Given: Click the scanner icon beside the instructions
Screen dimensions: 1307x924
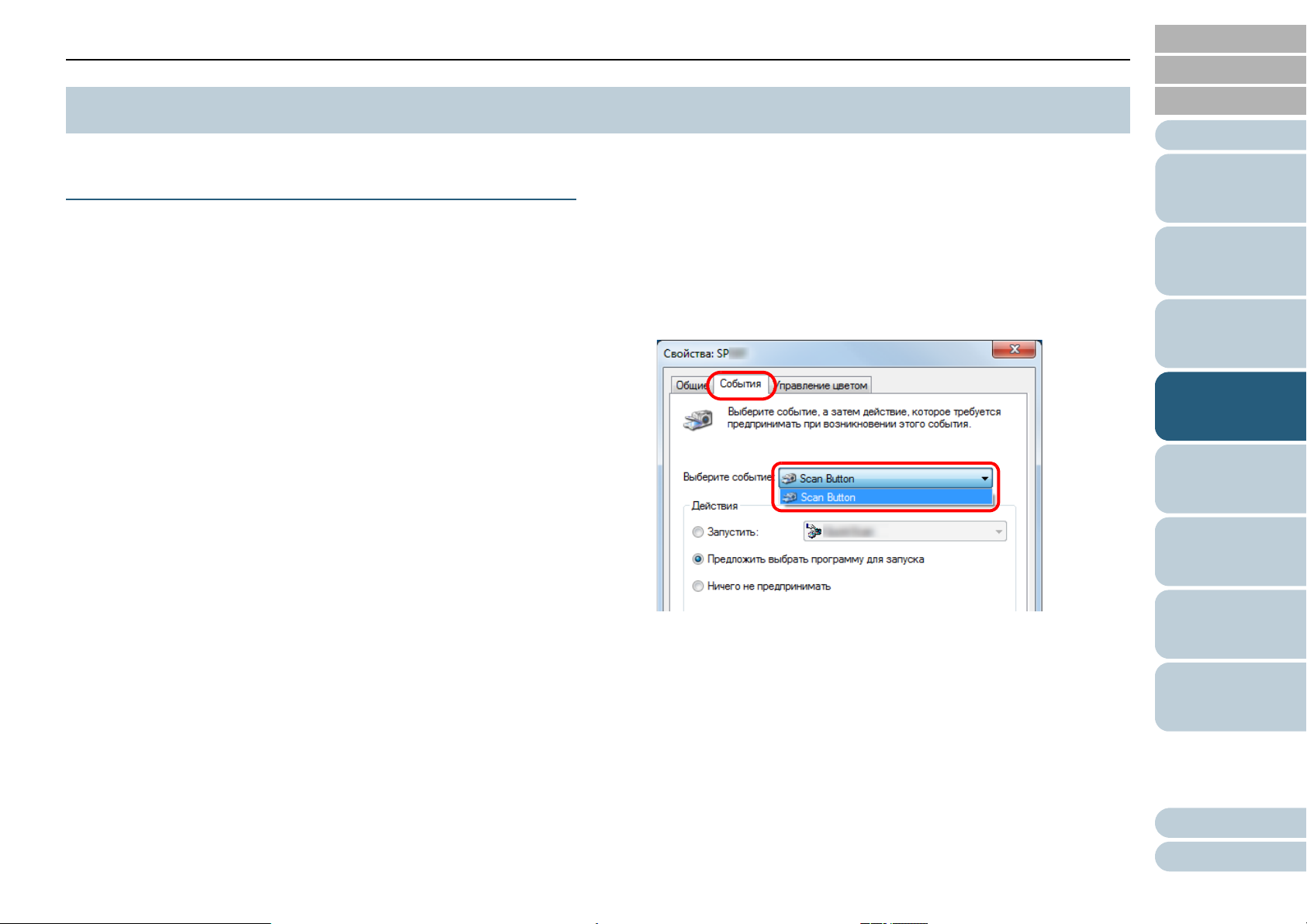Looking at the screenshot, I should click(x=698, y=420).
